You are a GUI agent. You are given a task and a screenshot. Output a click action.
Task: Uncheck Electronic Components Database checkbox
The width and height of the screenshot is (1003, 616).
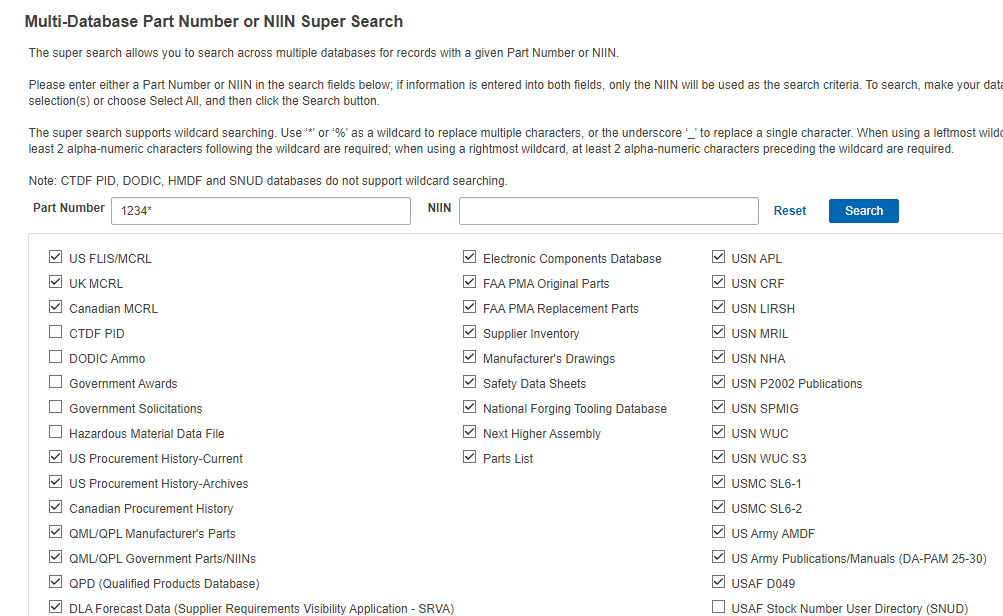(470, 257)
